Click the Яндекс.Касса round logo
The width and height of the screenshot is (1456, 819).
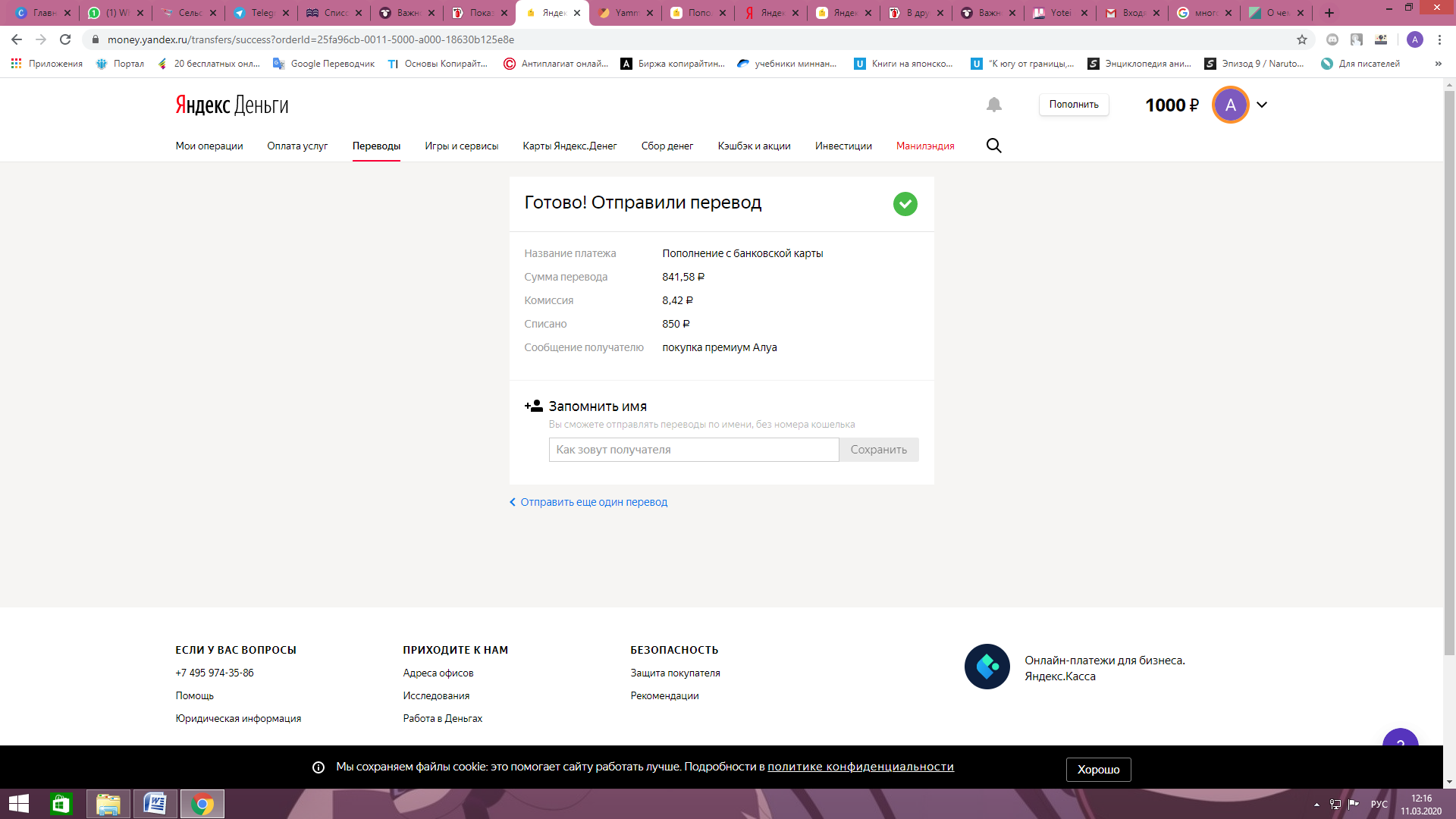(987, 667)
